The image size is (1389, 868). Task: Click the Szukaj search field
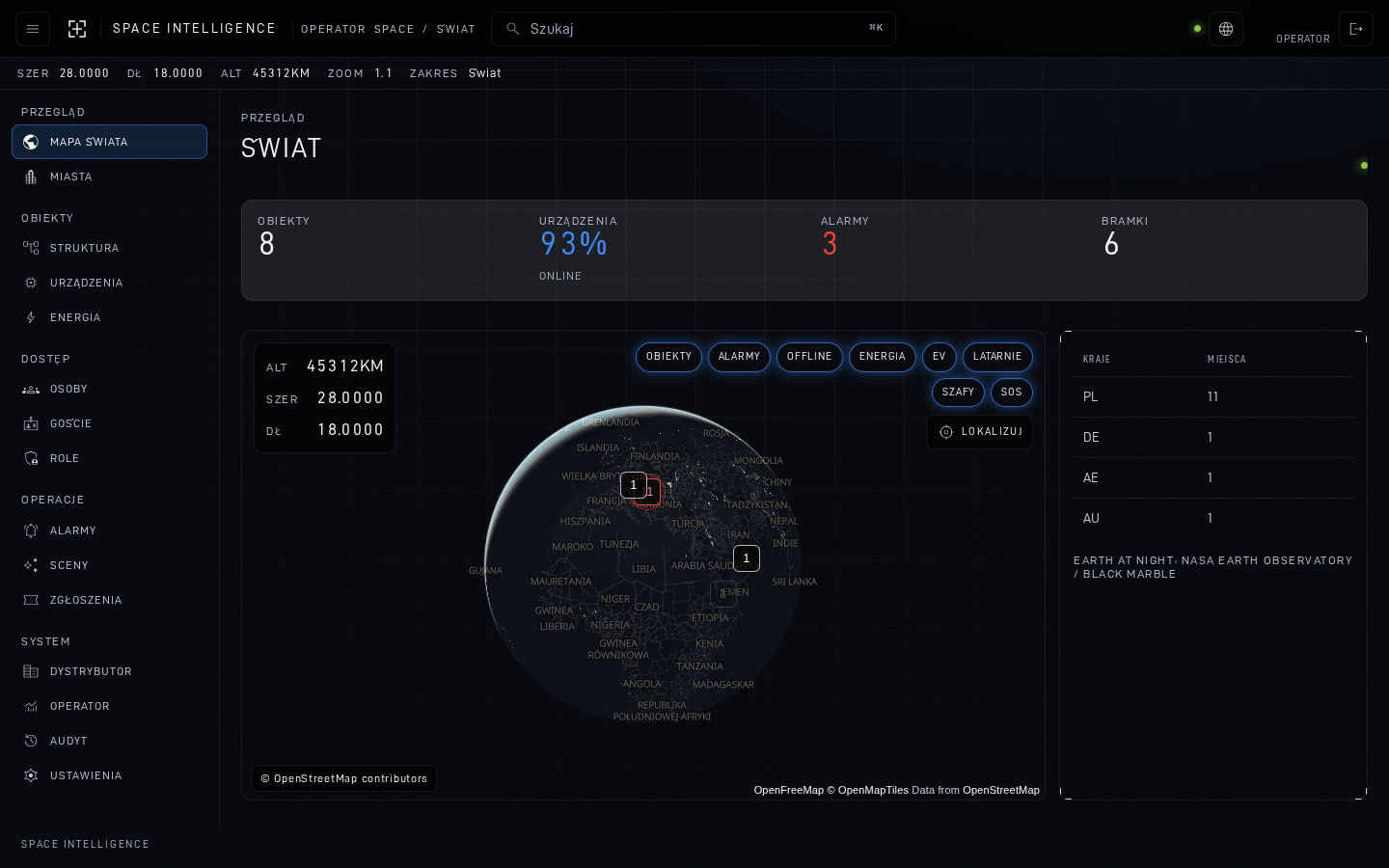point(694,29)
